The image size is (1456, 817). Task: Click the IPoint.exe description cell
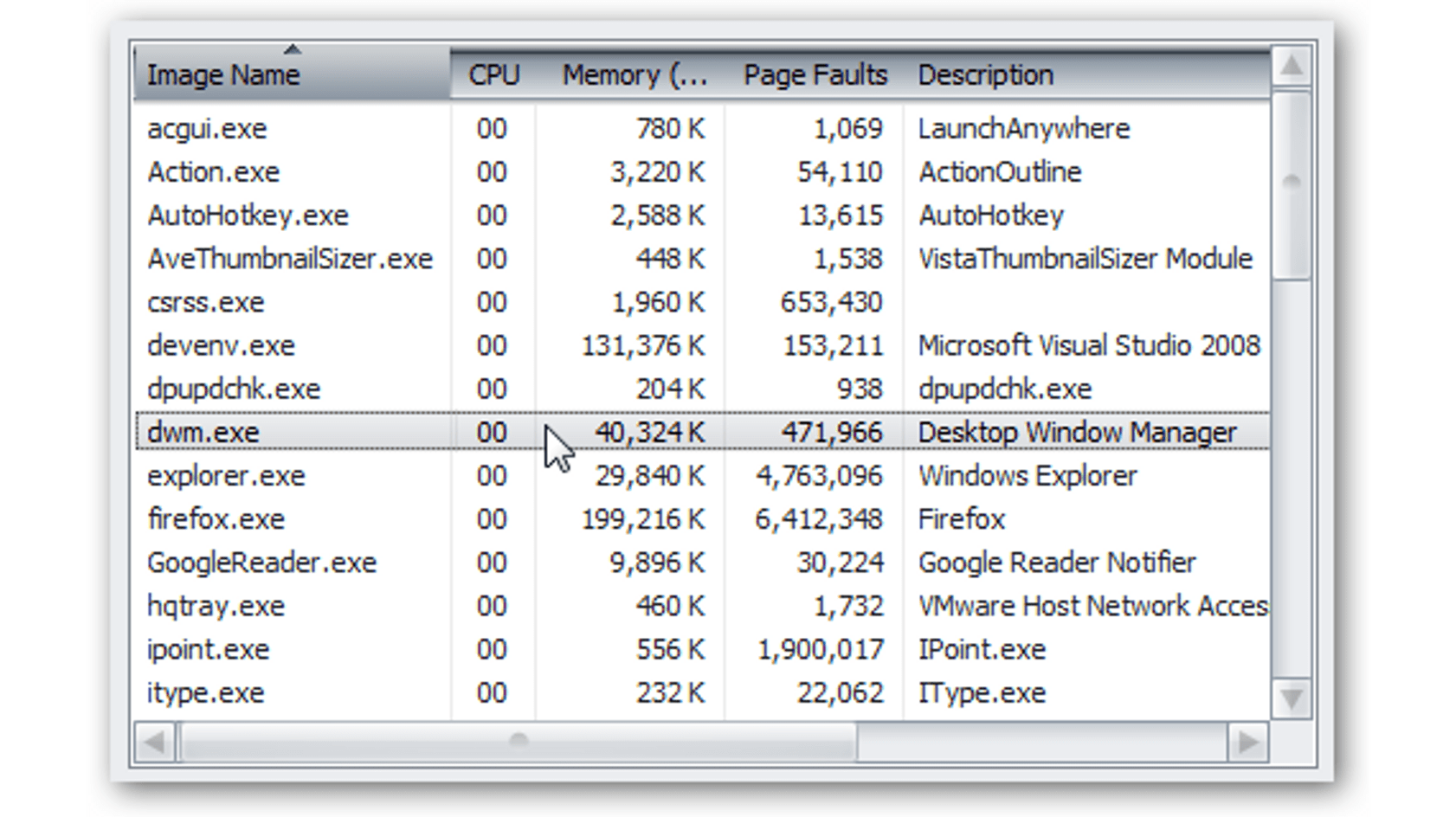[x=982, y=648]
